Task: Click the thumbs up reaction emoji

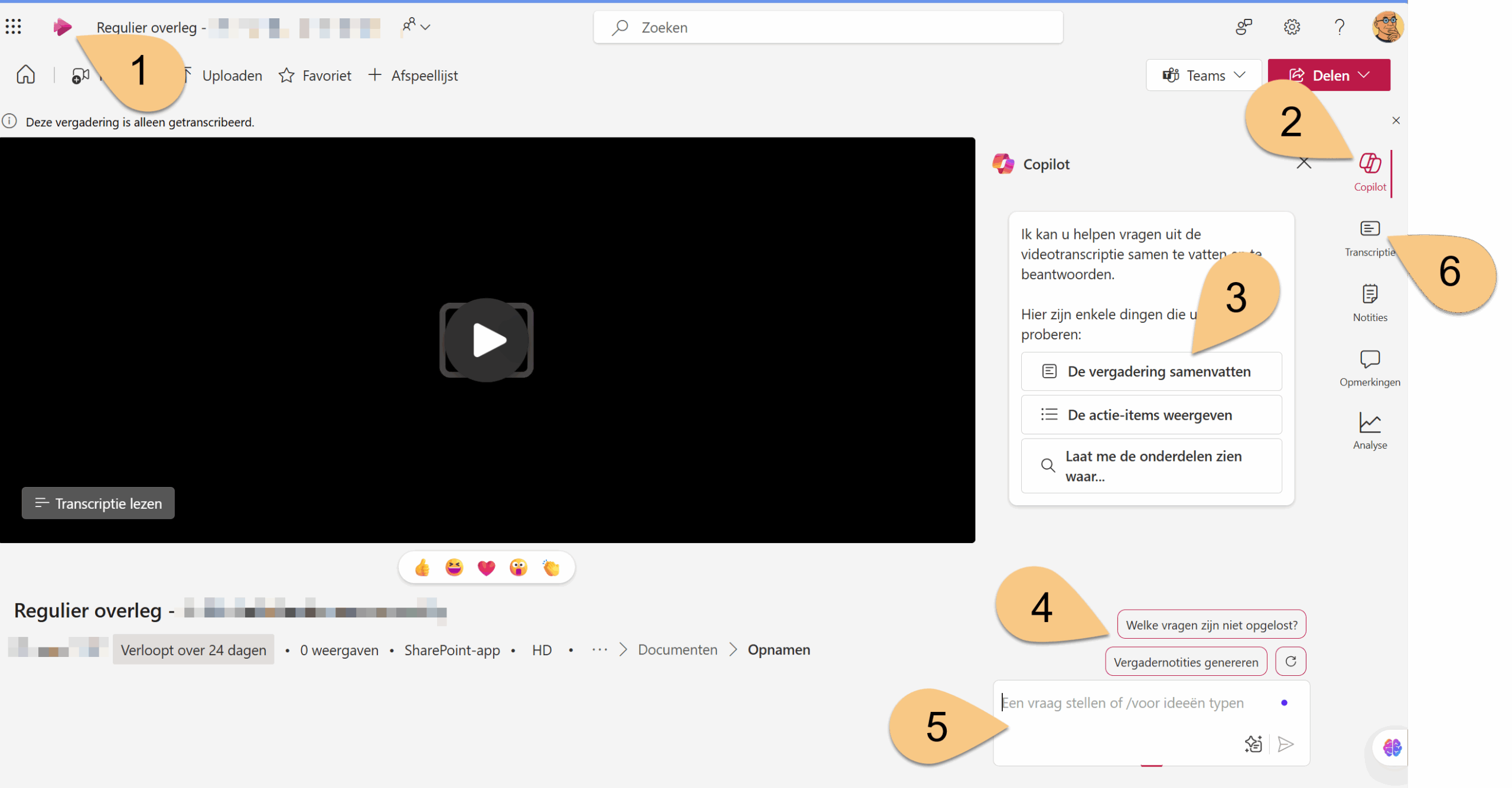Action: click(422, 568)
